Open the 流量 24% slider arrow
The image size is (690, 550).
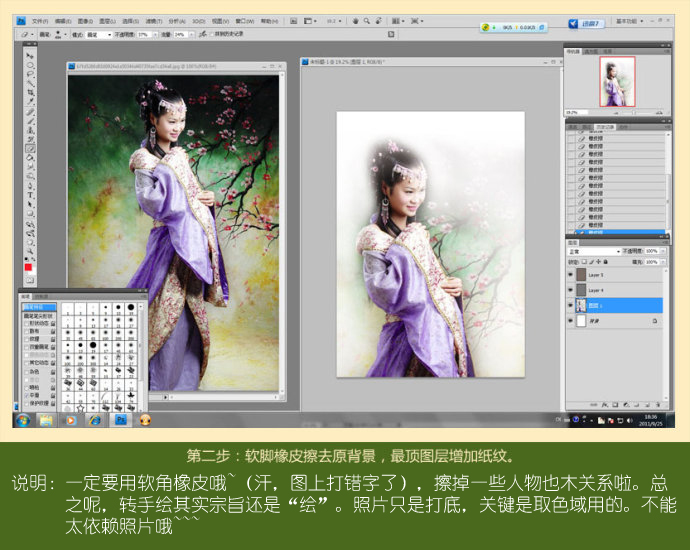click(191, 34)
